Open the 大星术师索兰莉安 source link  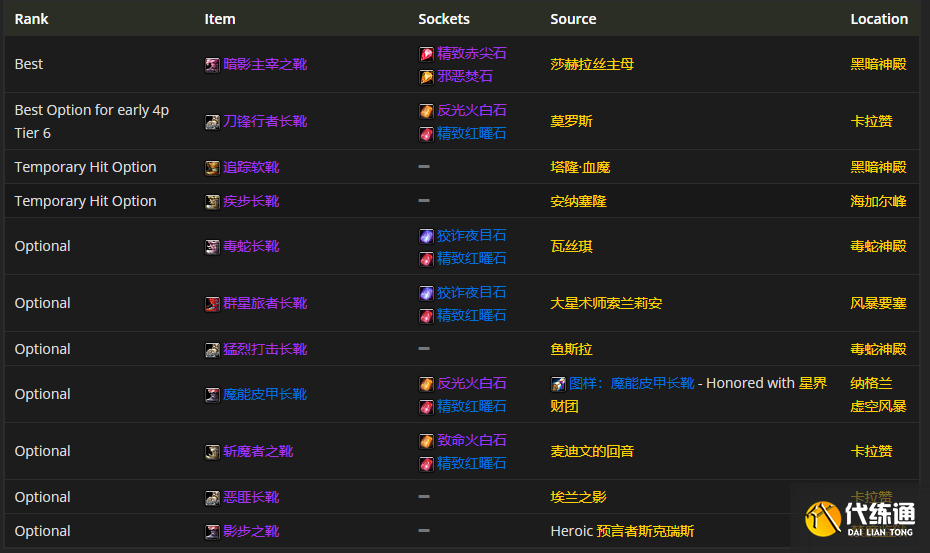point(606,303)
